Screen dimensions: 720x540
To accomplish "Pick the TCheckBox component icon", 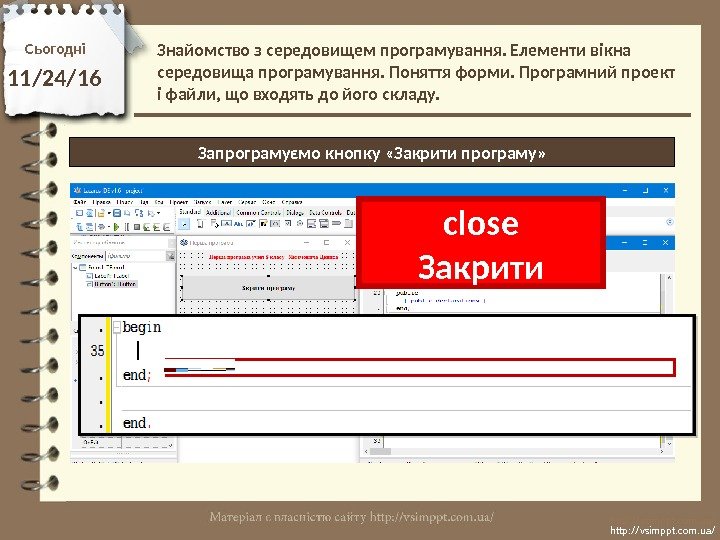I will pos(287,224).
